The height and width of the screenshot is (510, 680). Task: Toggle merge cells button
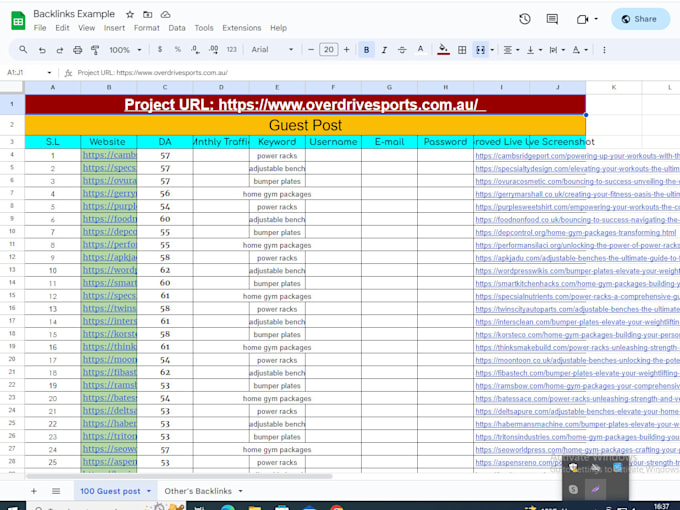tap(480, 50)
